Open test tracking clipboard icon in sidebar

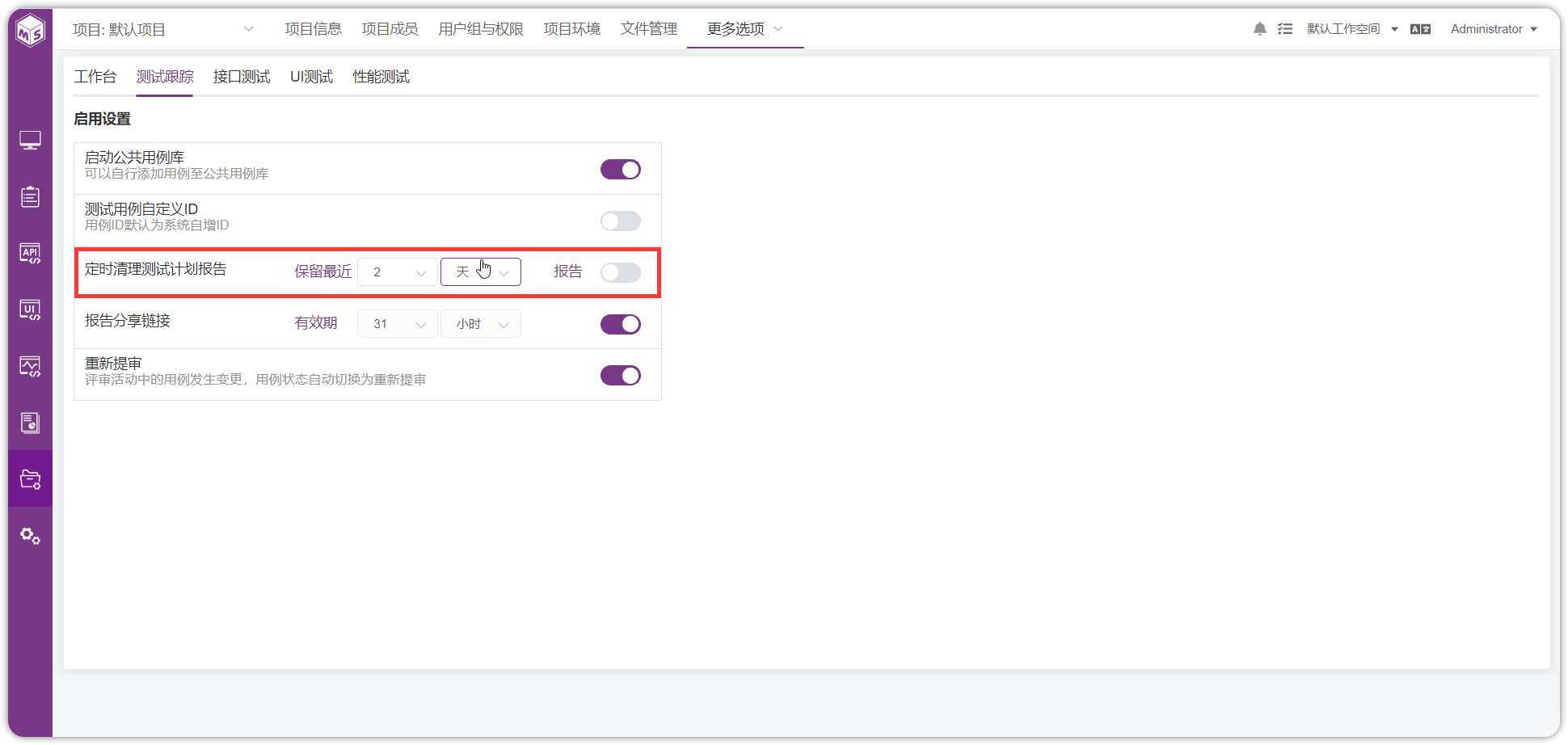click(31, 196)
